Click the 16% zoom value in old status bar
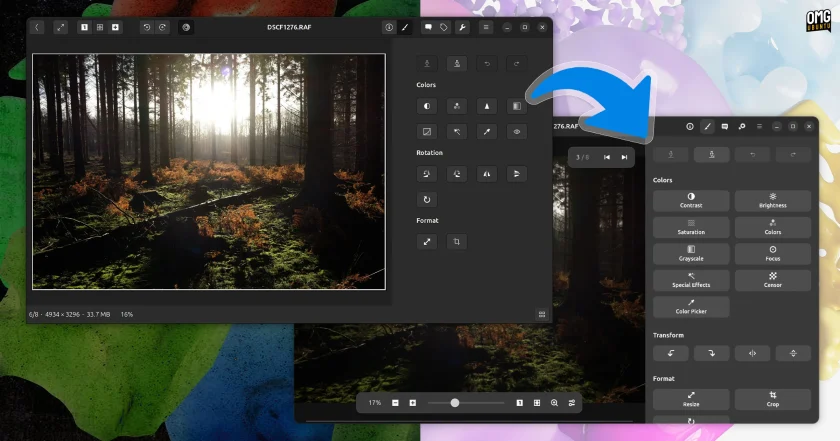The image size is (840, 441). click(127, 315)
